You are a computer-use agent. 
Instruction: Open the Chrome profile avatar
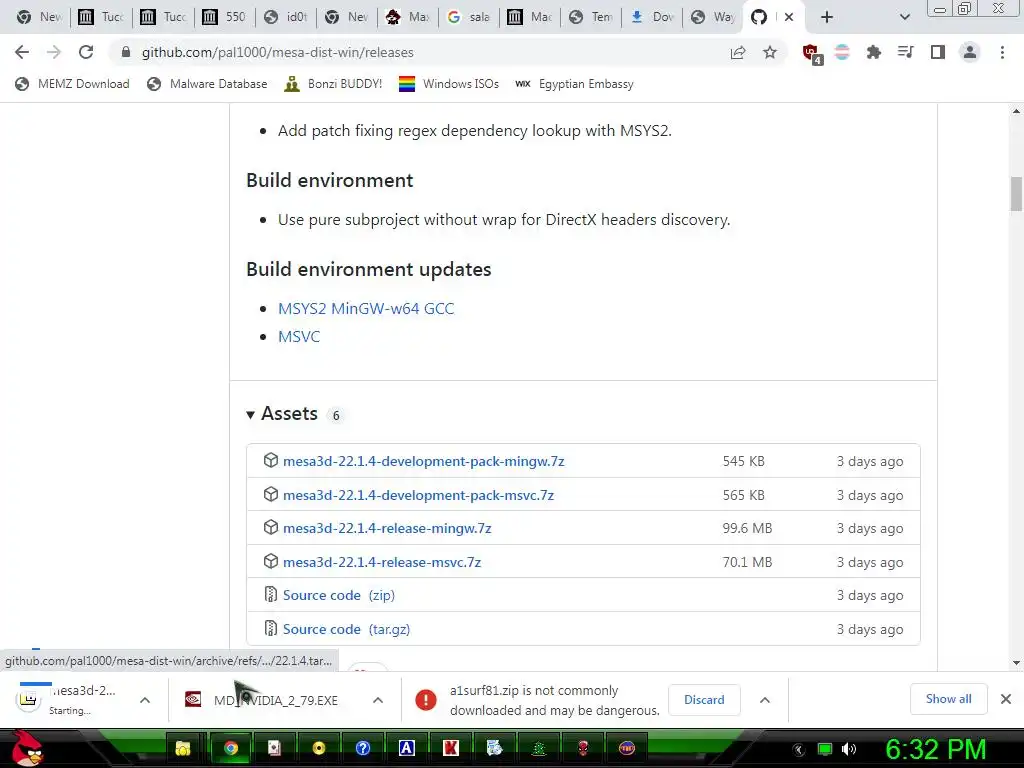click(x=970, y=52)
